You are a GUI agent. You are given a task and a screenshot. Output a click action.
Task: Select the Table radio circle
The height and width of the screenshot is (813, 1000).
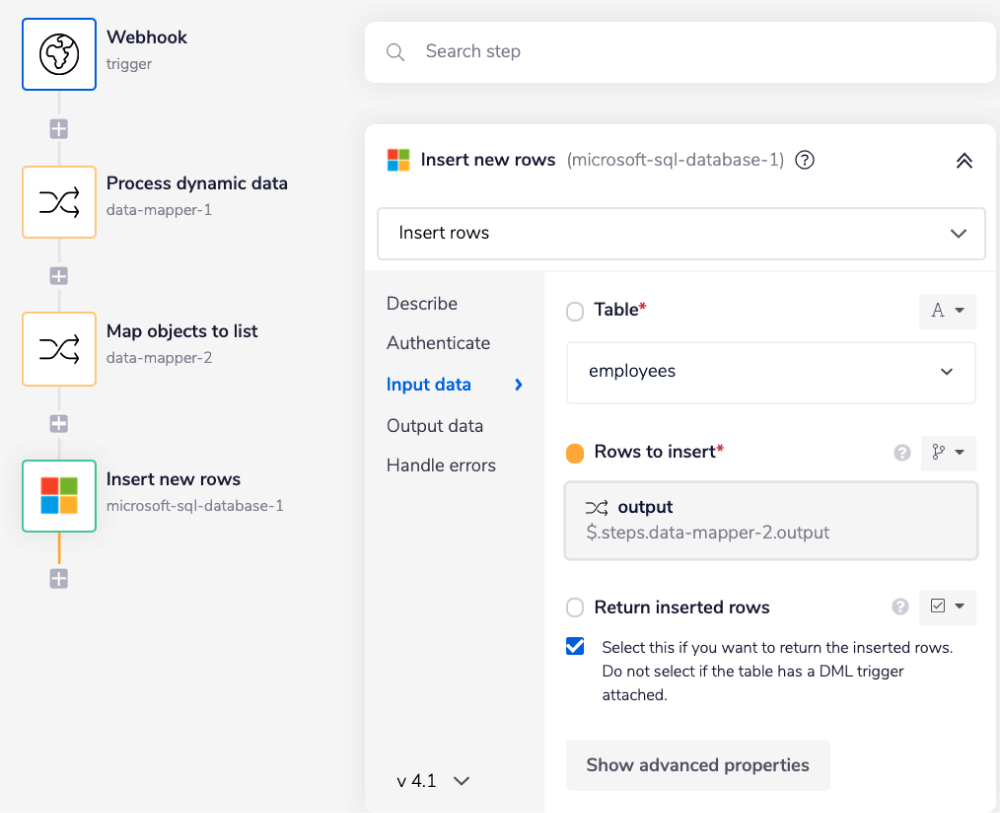pos(575,311)
